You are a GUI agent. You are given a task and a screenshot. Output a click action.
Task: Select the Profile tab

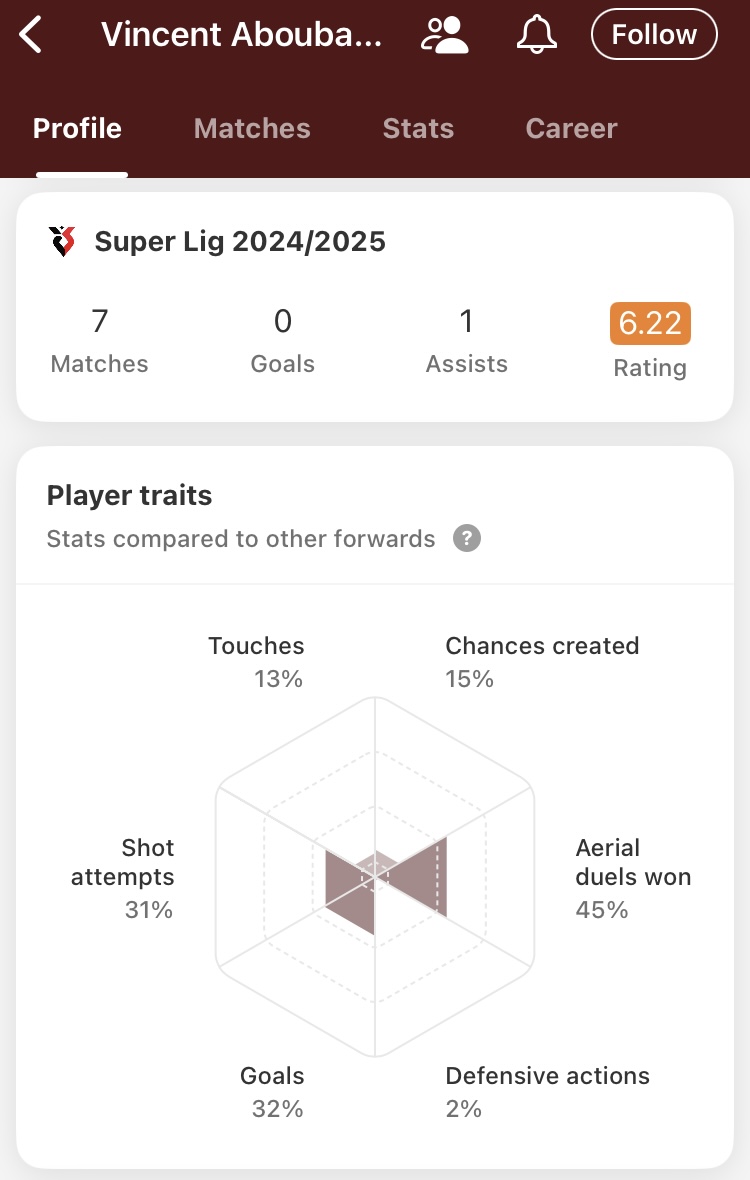pyautogui.click(x=77, y=128)
